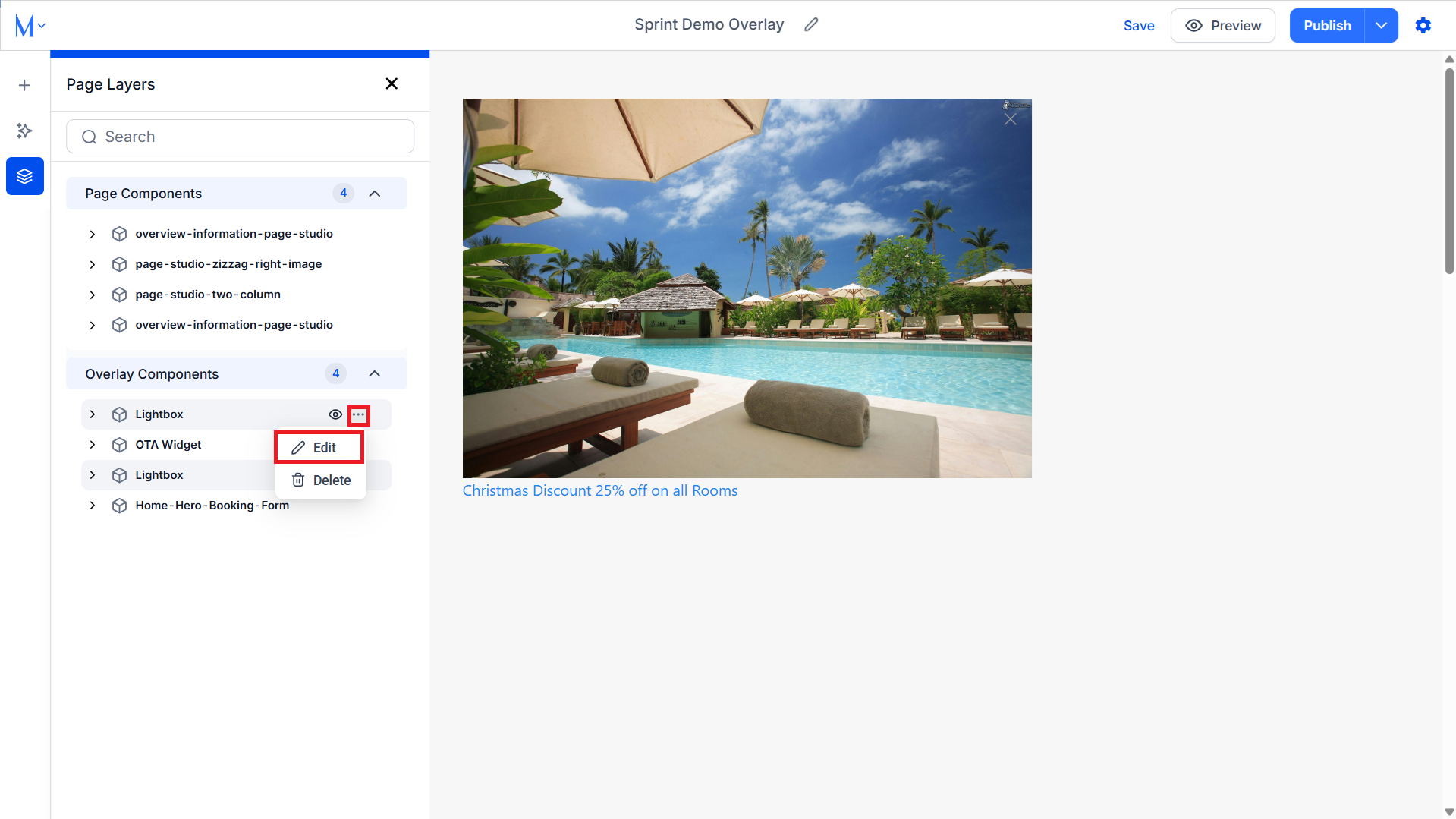Image resolution: width=1456 pixels, height=819 pixels.
Task: Click the Page Components count badge
Action: [x=343, y=194]
